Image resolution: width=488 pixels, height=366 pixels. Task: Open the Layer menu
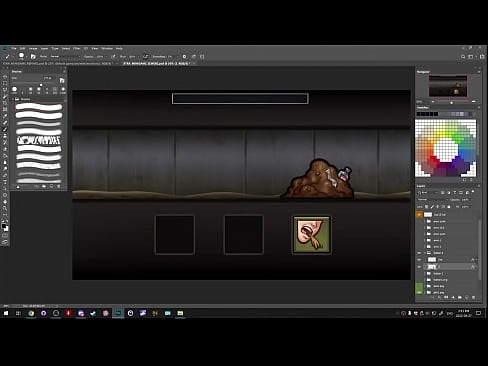(x=44, y=49)
